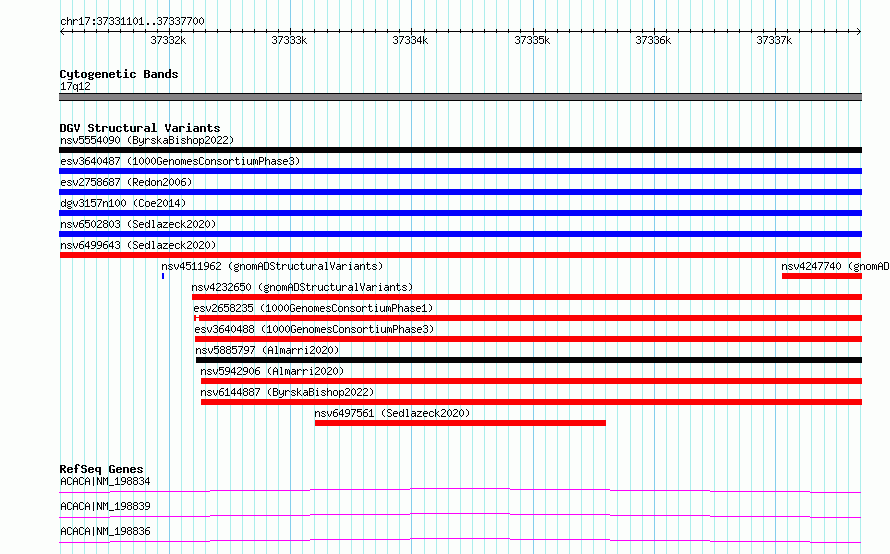Select the ACACA|NM_198839 gene label
The image size is (890, 554).
point(105,506)
